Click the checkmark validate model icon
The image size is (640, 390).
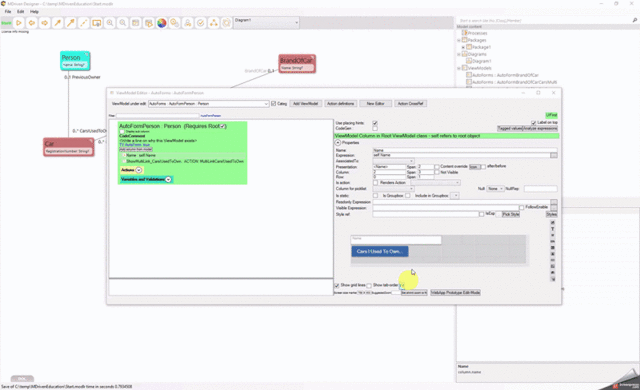click(x=200, y=23)
